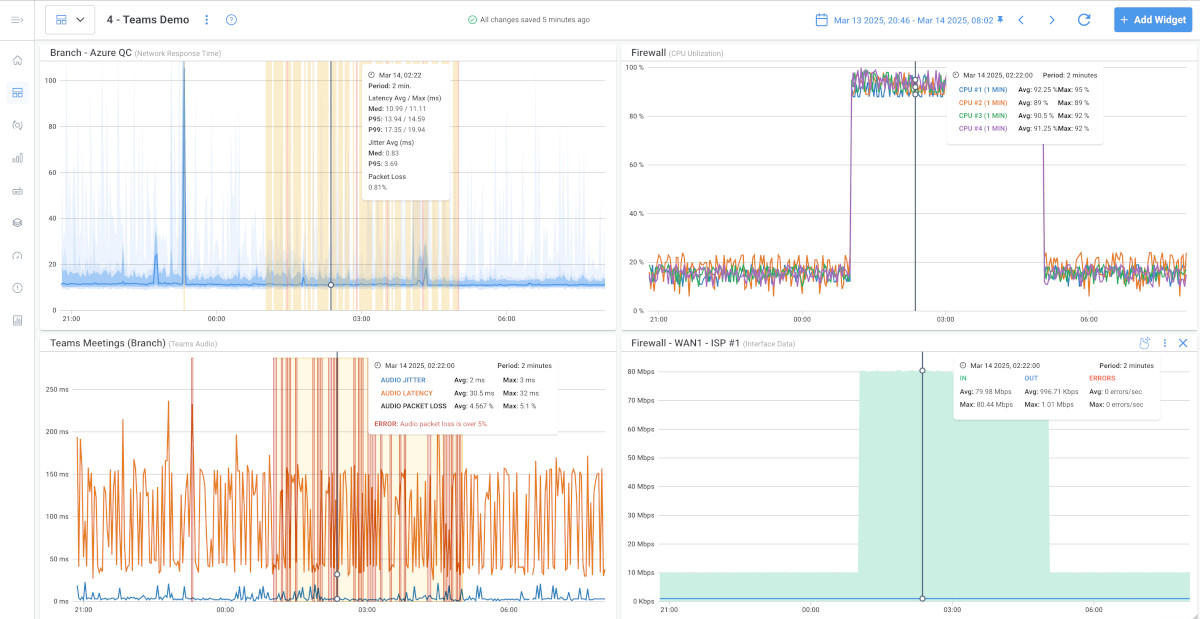Image resolution: width=1200 pixels, height=619 pixels.
Task: Collapse the left sidebar with the hamburger toggle
Action: (18, 19)
